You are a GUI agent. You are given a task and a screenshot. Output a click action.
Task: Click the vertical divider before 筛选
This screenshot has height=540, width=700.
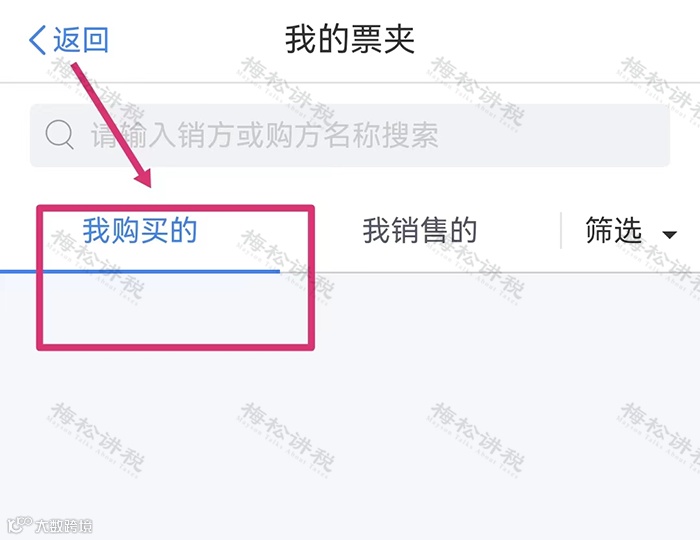(x=561, y=230)
